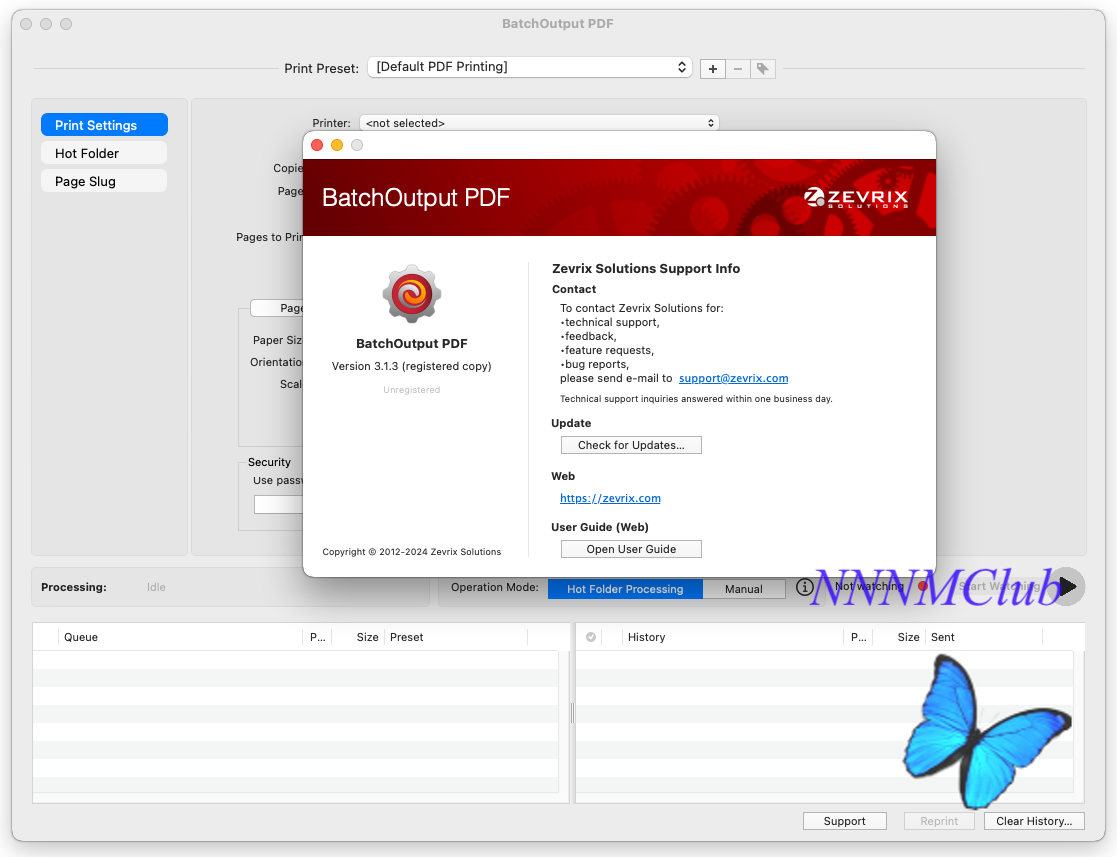
Task: Click the Zevrix Solutions logo in banner
Action: 856,197
